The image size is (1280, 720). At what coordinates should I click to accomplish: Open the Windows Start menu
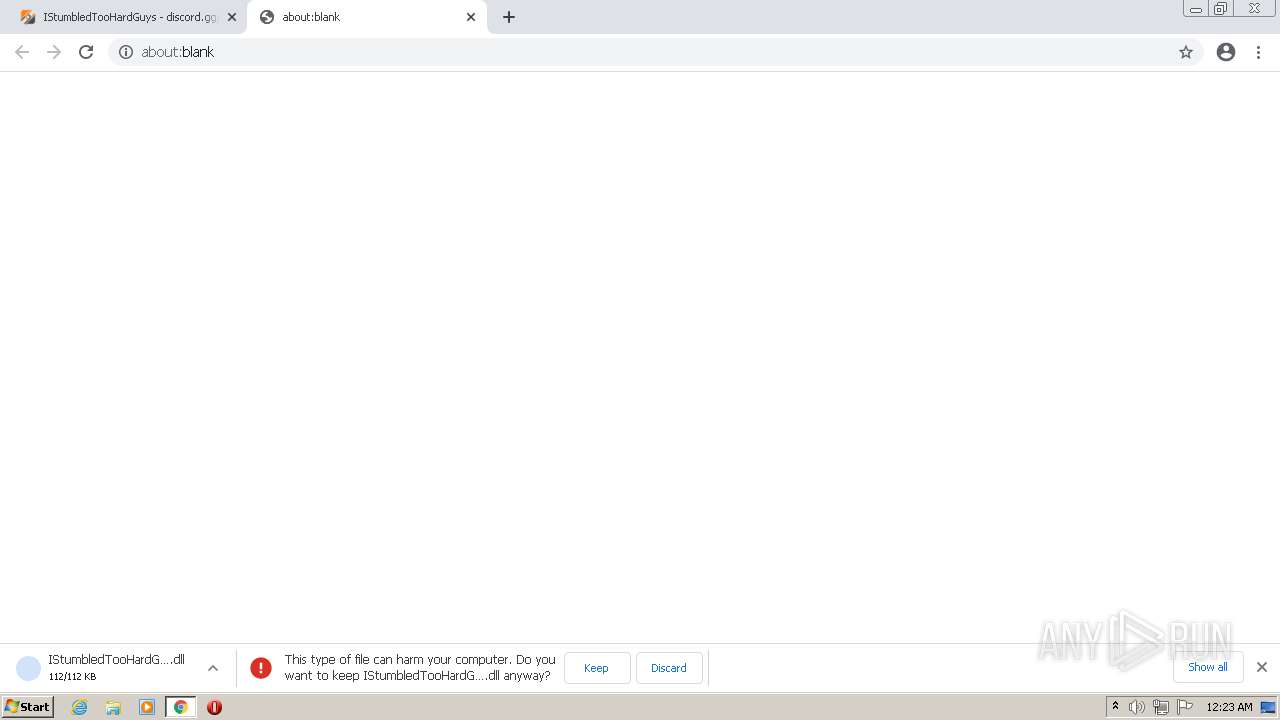pyautogui.click(x=28, y=707)
